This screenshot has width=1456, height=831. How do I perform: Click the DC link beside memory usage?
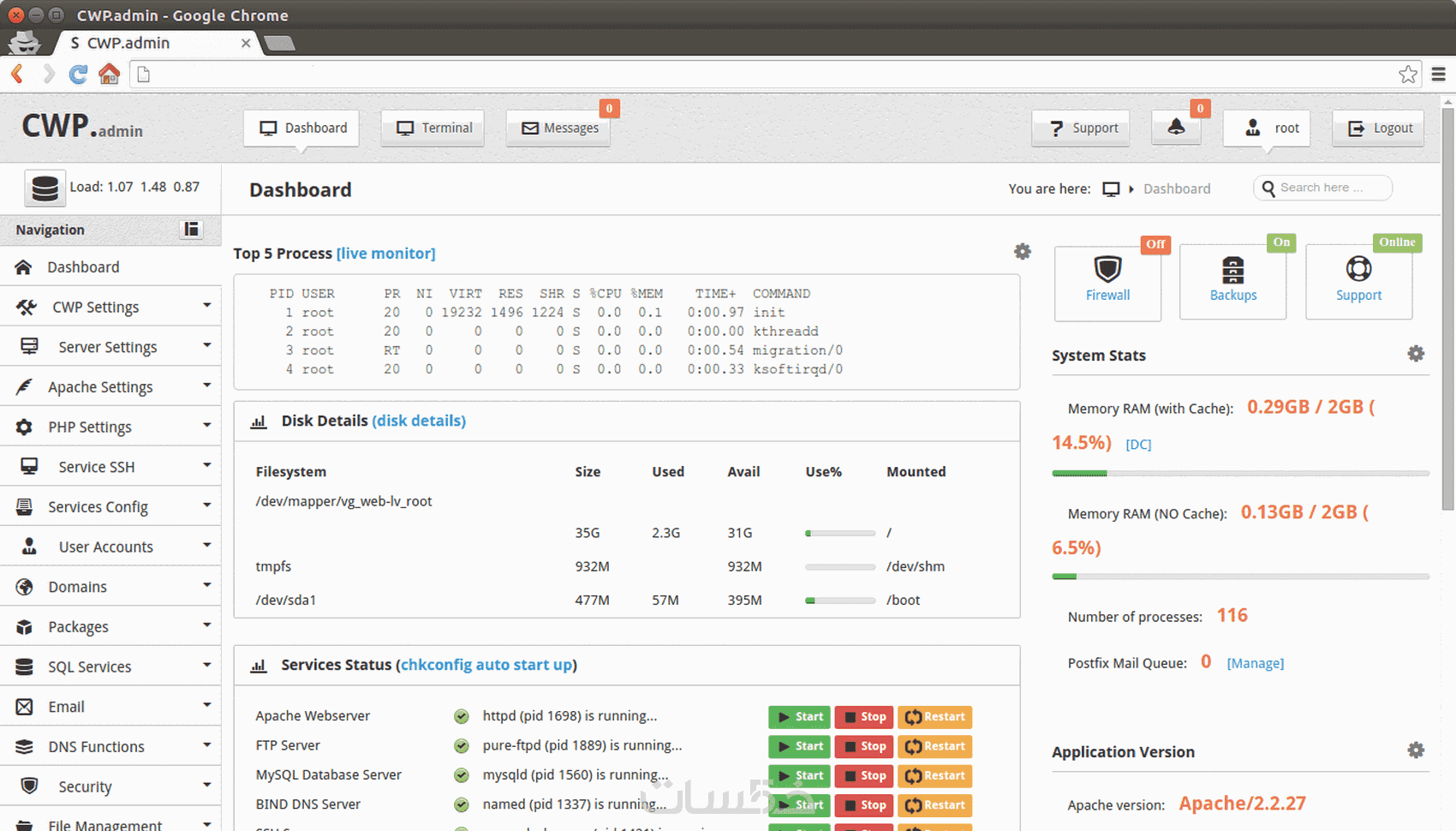(x=1138, y=444)
